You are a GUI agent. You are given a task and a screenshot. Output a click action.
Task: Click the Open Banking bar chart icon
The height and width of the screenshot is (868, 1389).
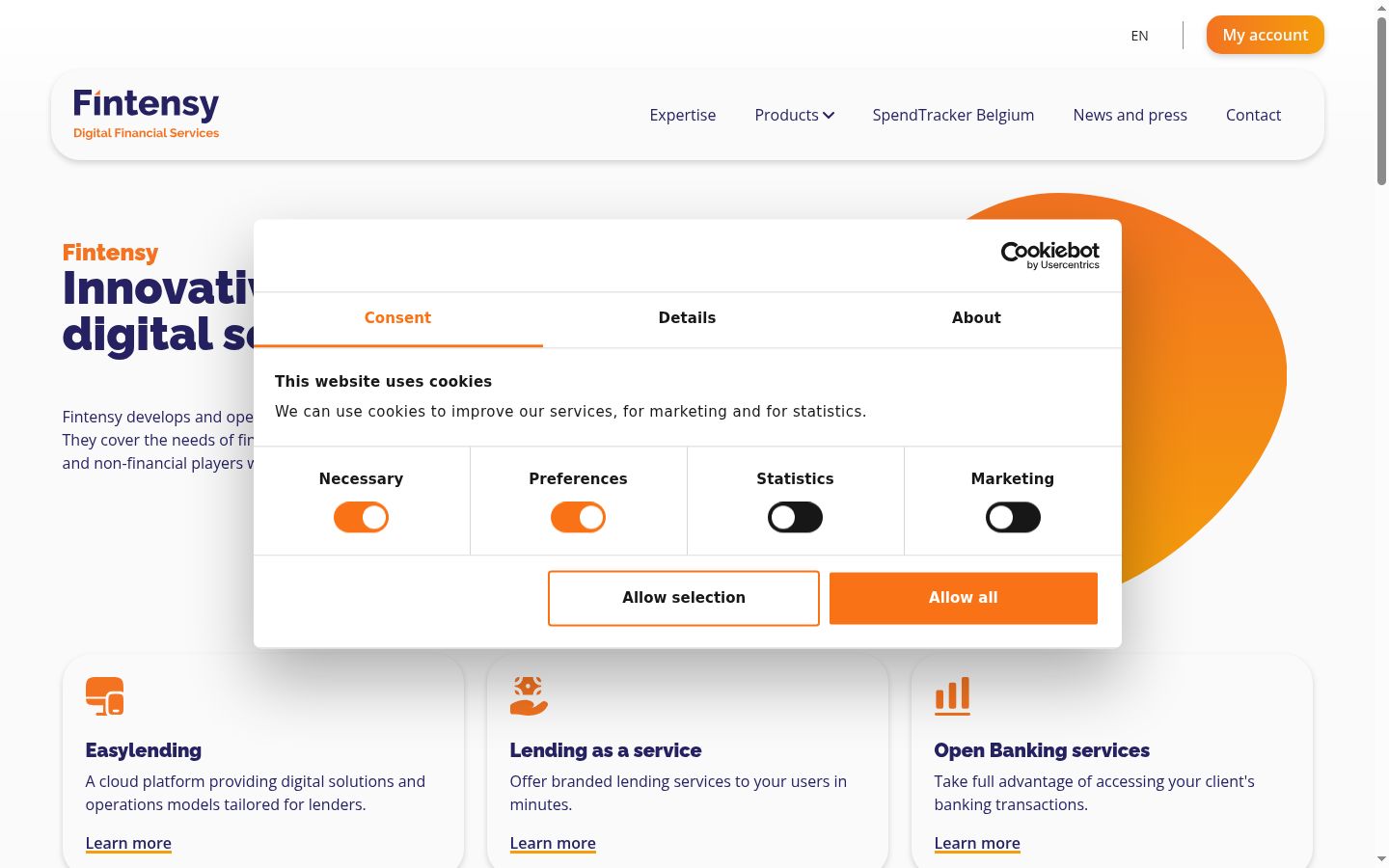pyautogui.click(x=952, y=696)
